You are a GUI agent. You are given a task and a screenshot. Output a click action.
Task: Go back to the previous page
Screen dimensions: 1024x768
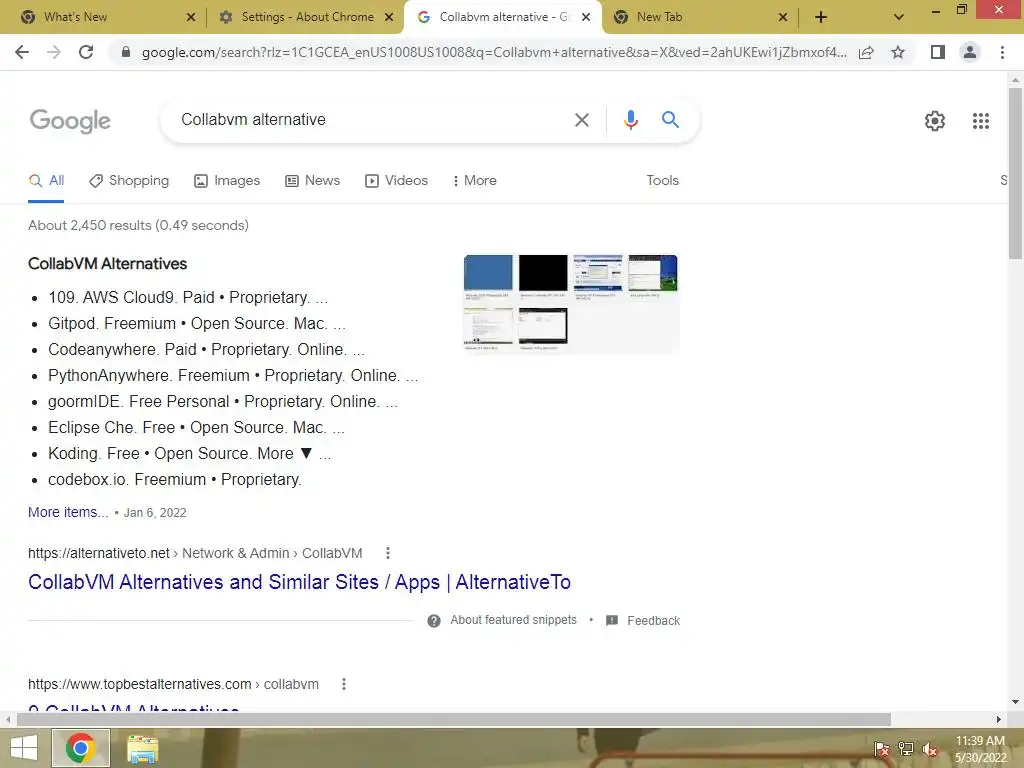tap(22, 52)
